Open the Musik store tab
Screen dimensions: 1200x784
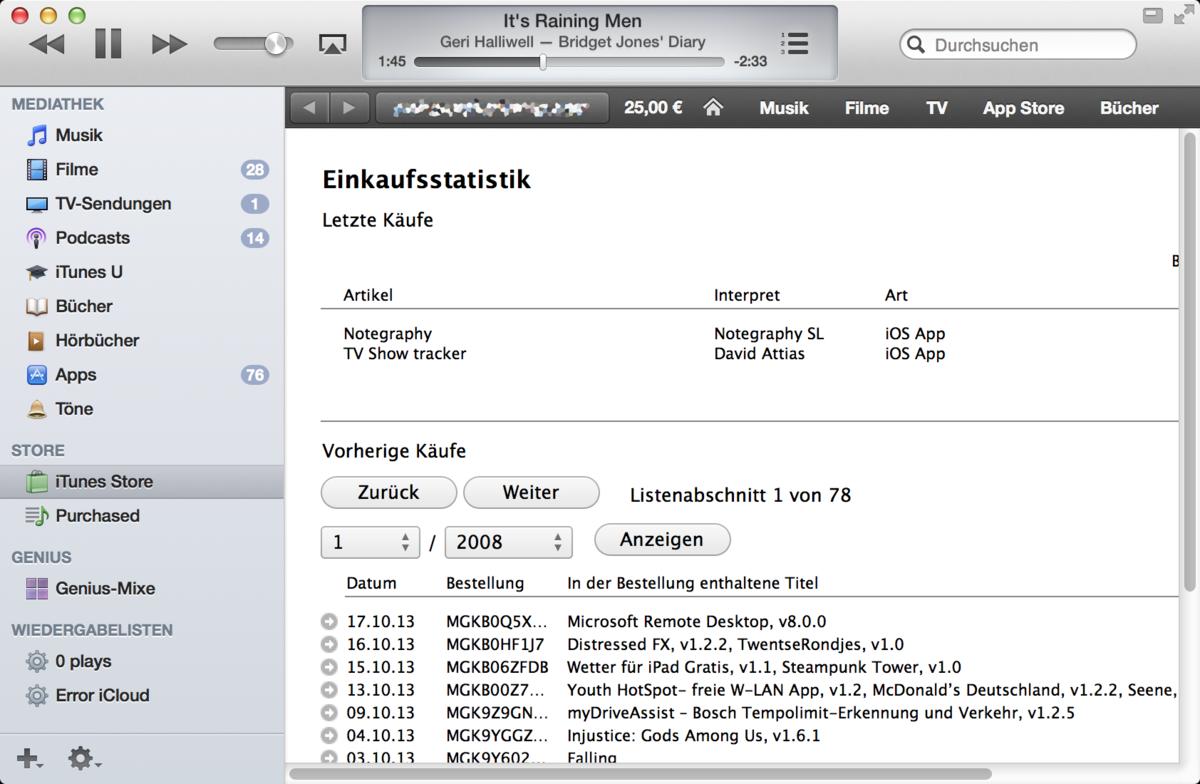click(783, 108)
